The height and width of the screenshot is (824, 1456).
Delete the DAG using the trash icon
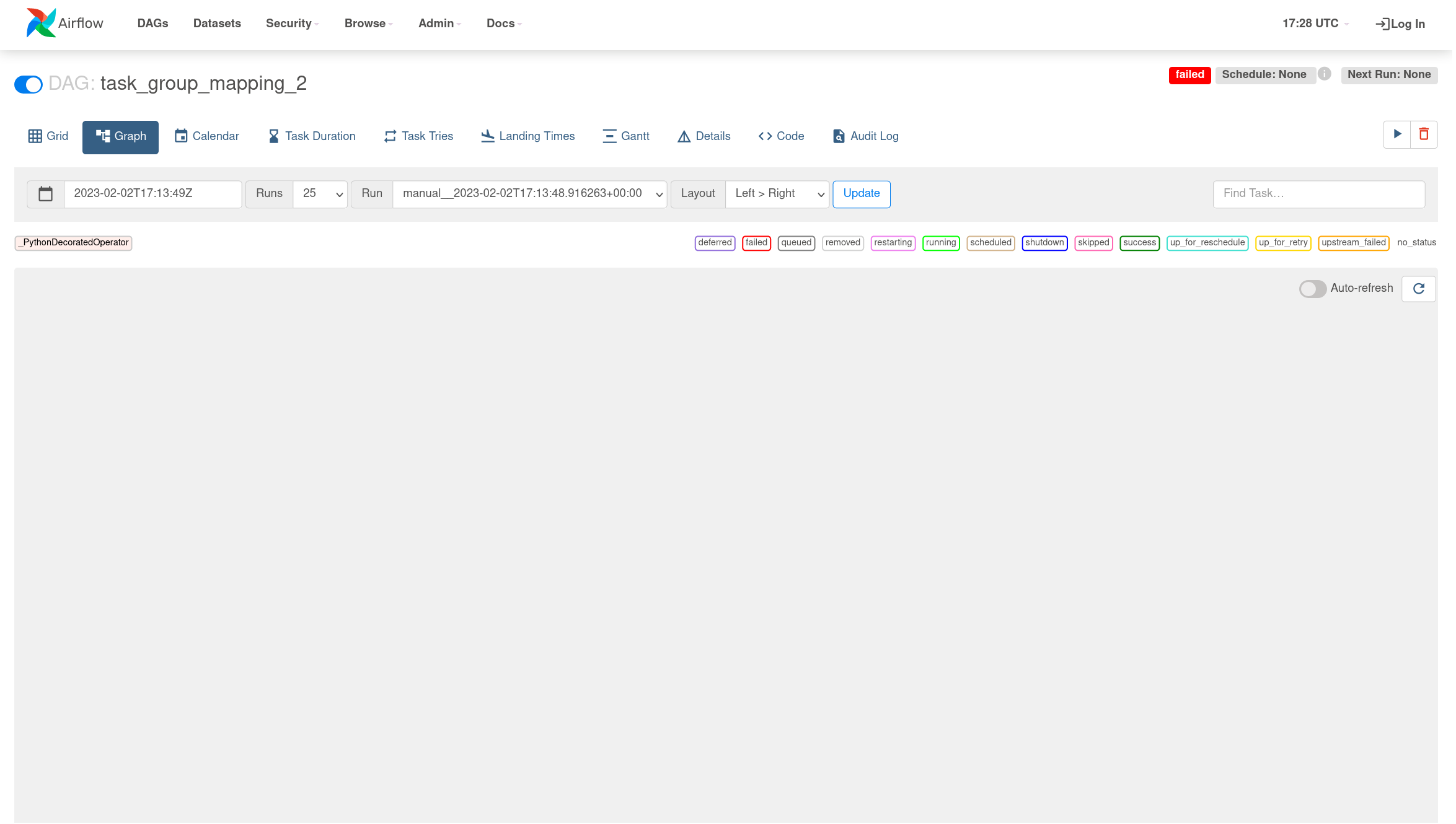click(1424, 134)
